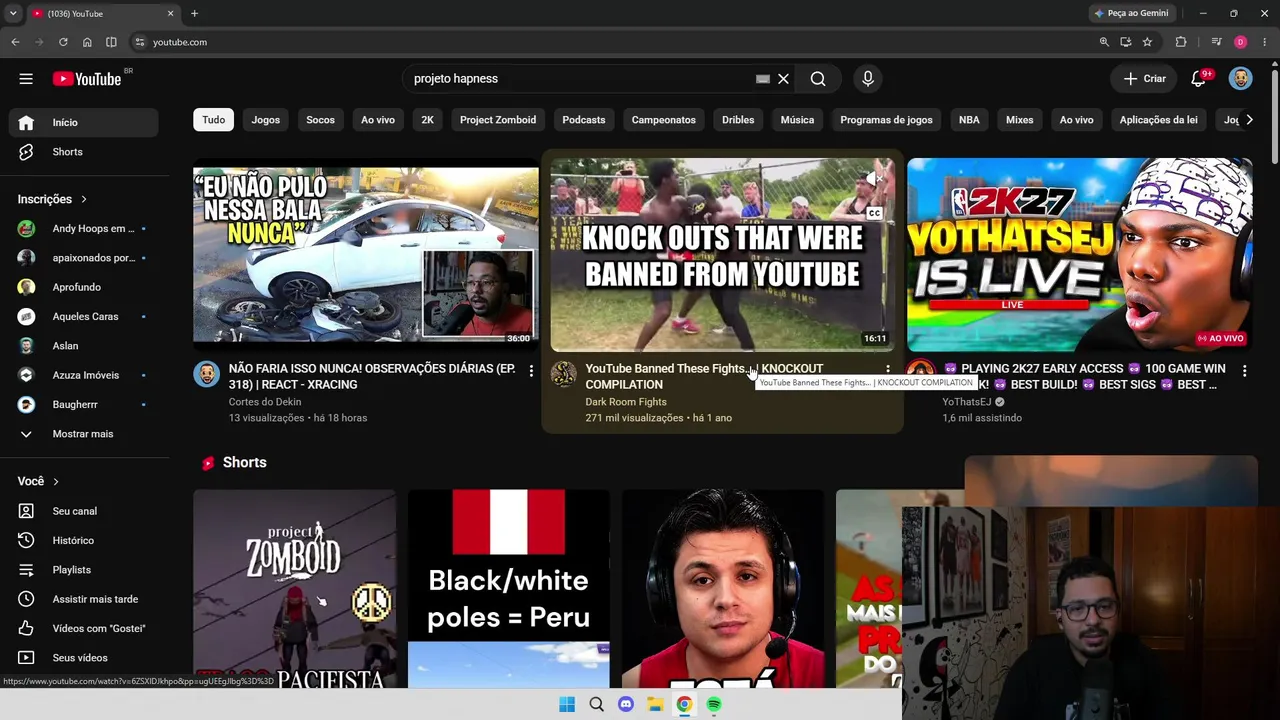Screen dimensions: 1280x720
Task: View site information icon beside youtube.com
Action: (x=139, y=42)
